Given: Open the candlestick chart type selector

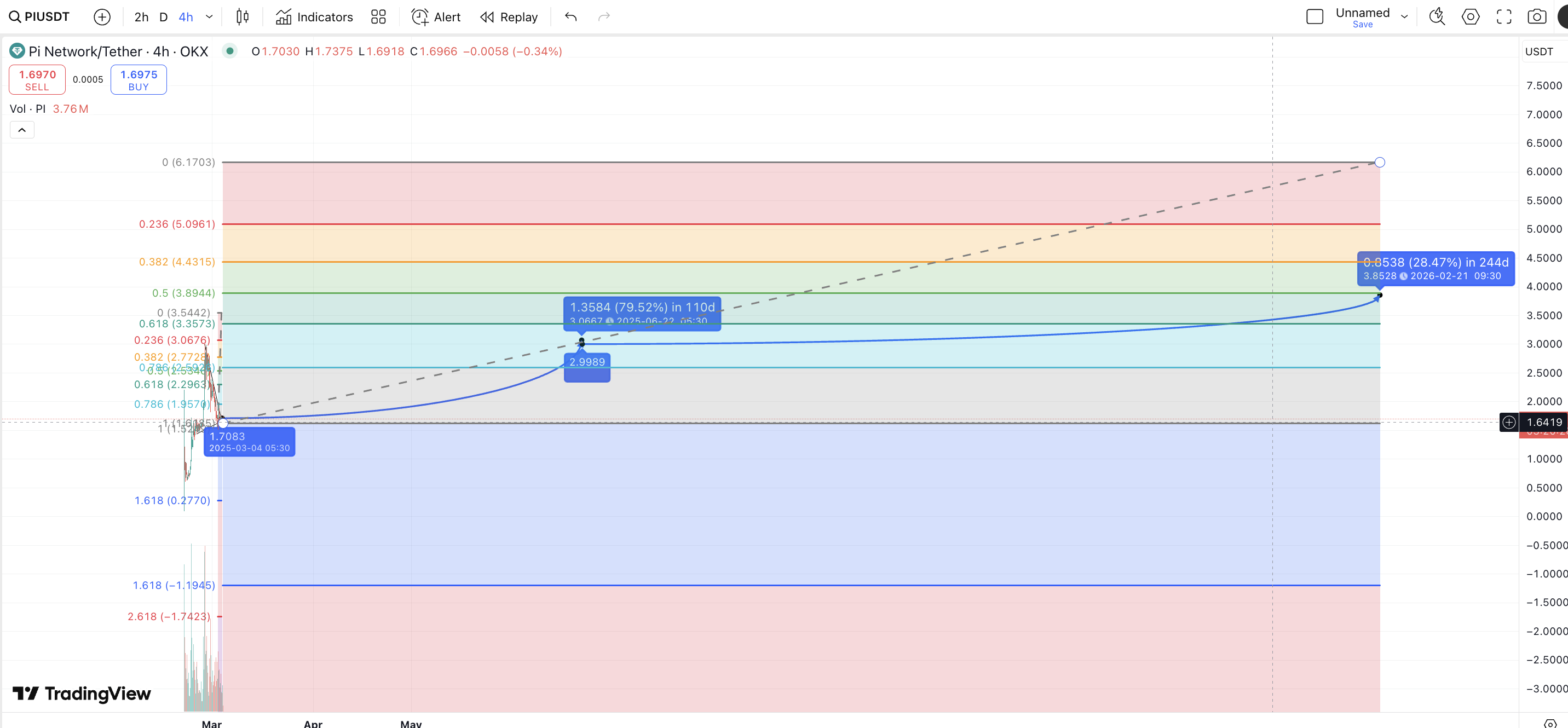Looking at the screenshot, I should coord(242,17).
